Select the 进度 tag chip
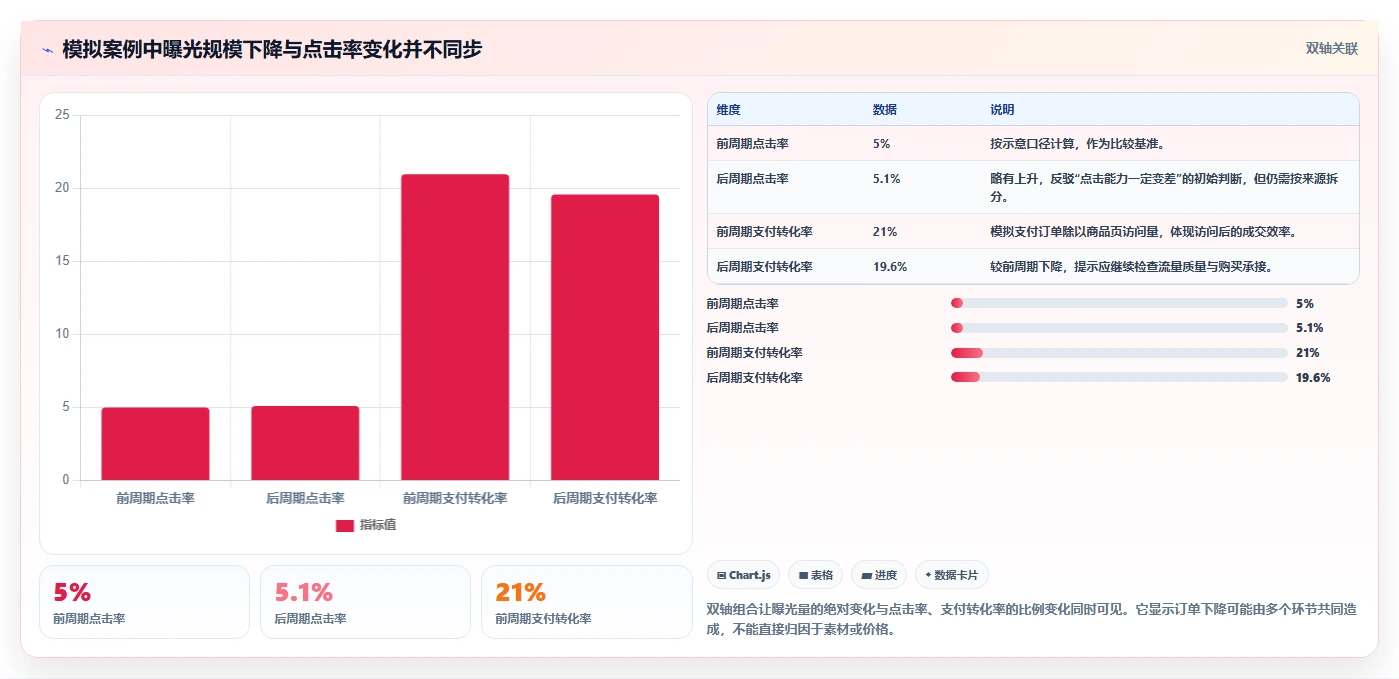The image size is (1399, 679). coord(879,575)
